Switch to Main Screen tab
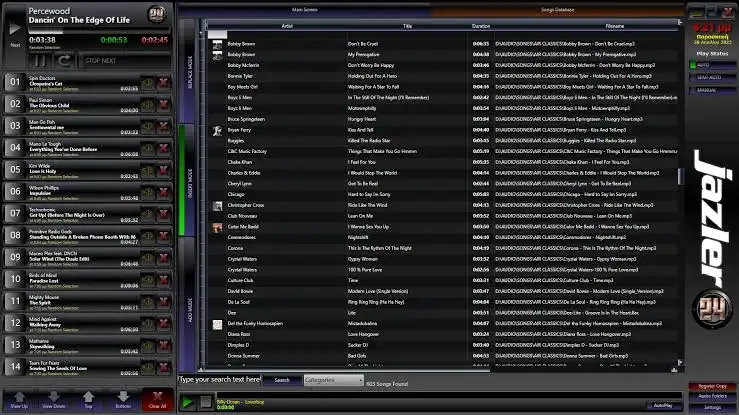739x415 pixels. pos(304,9)
